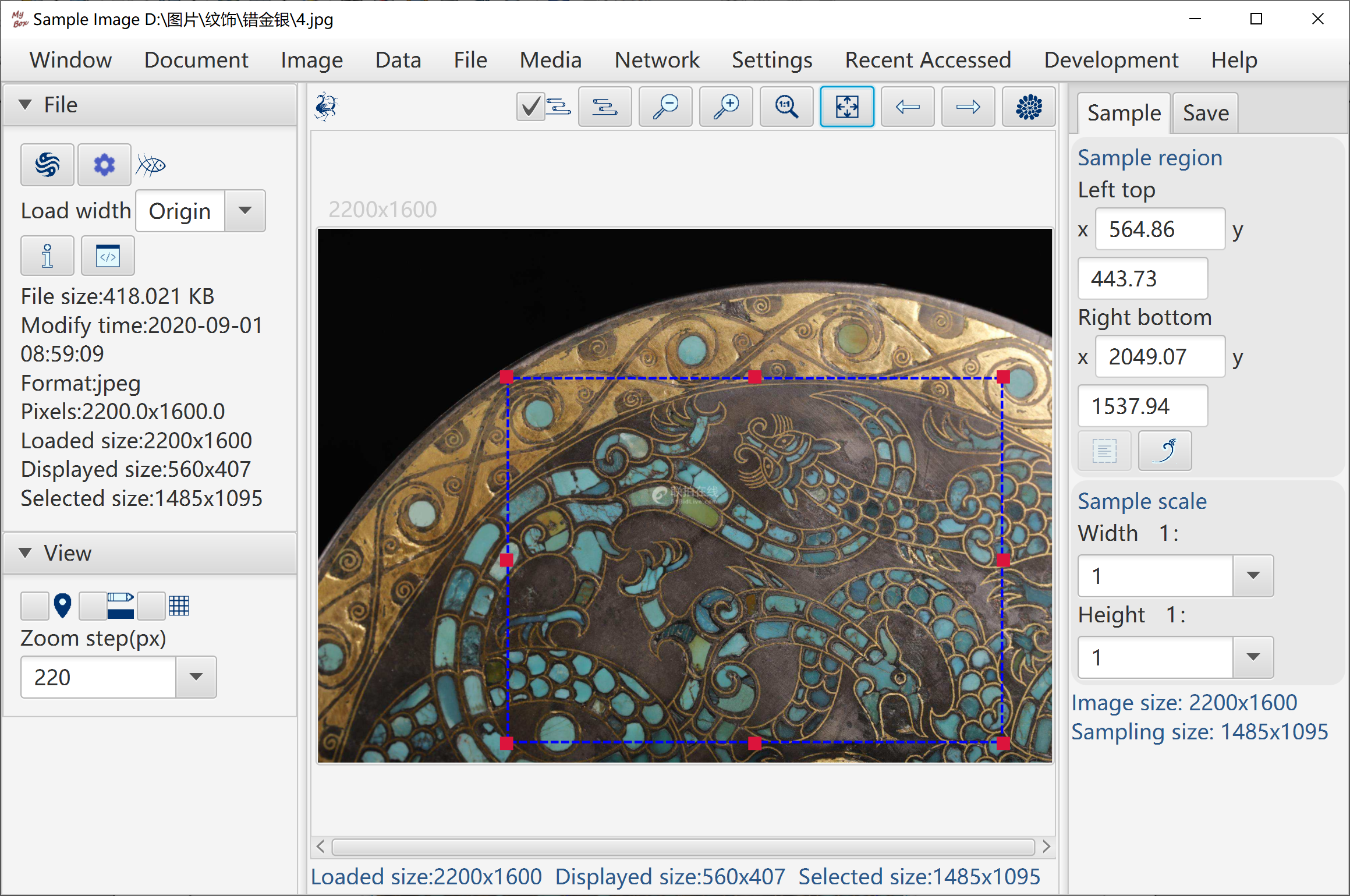Viewport: 1350px width, 896px height.
Task: Toggle the fit-to-pane button
Action: tap(847, 107)
